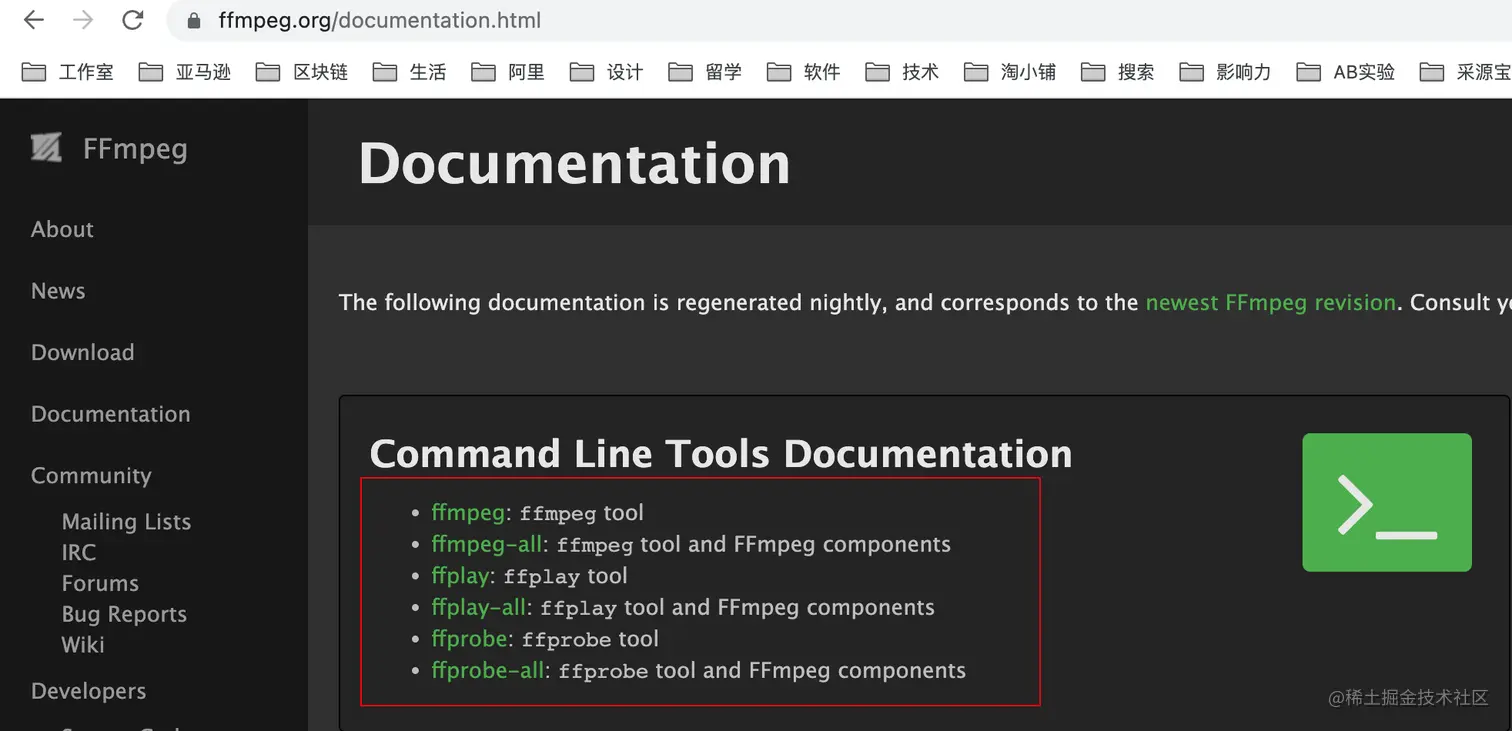
Task: Open the Community sidebar section
Action: [x=91, y=476]
